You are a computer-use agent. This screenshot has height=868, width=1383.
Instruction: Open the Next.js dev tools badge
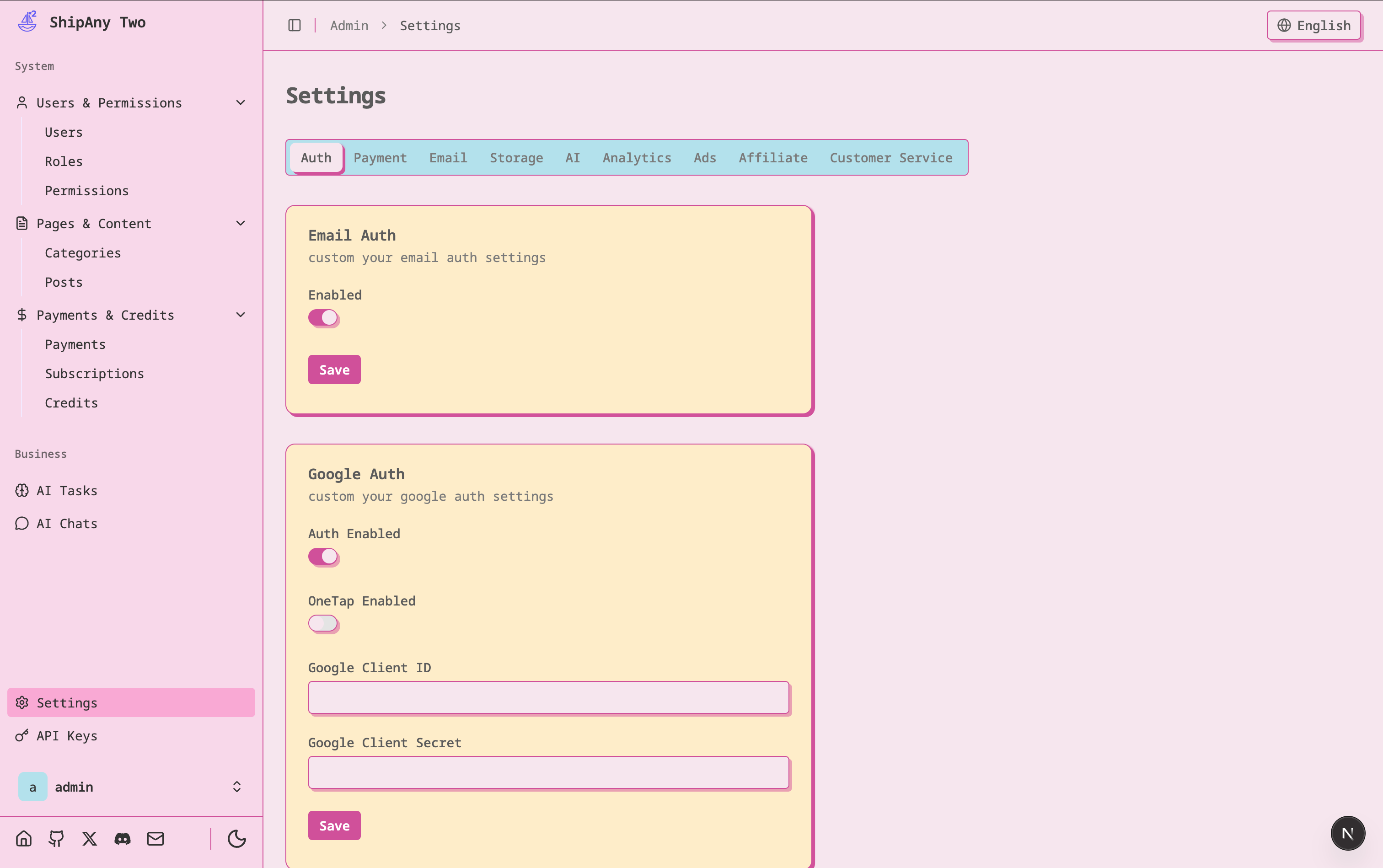[1347, 833]
